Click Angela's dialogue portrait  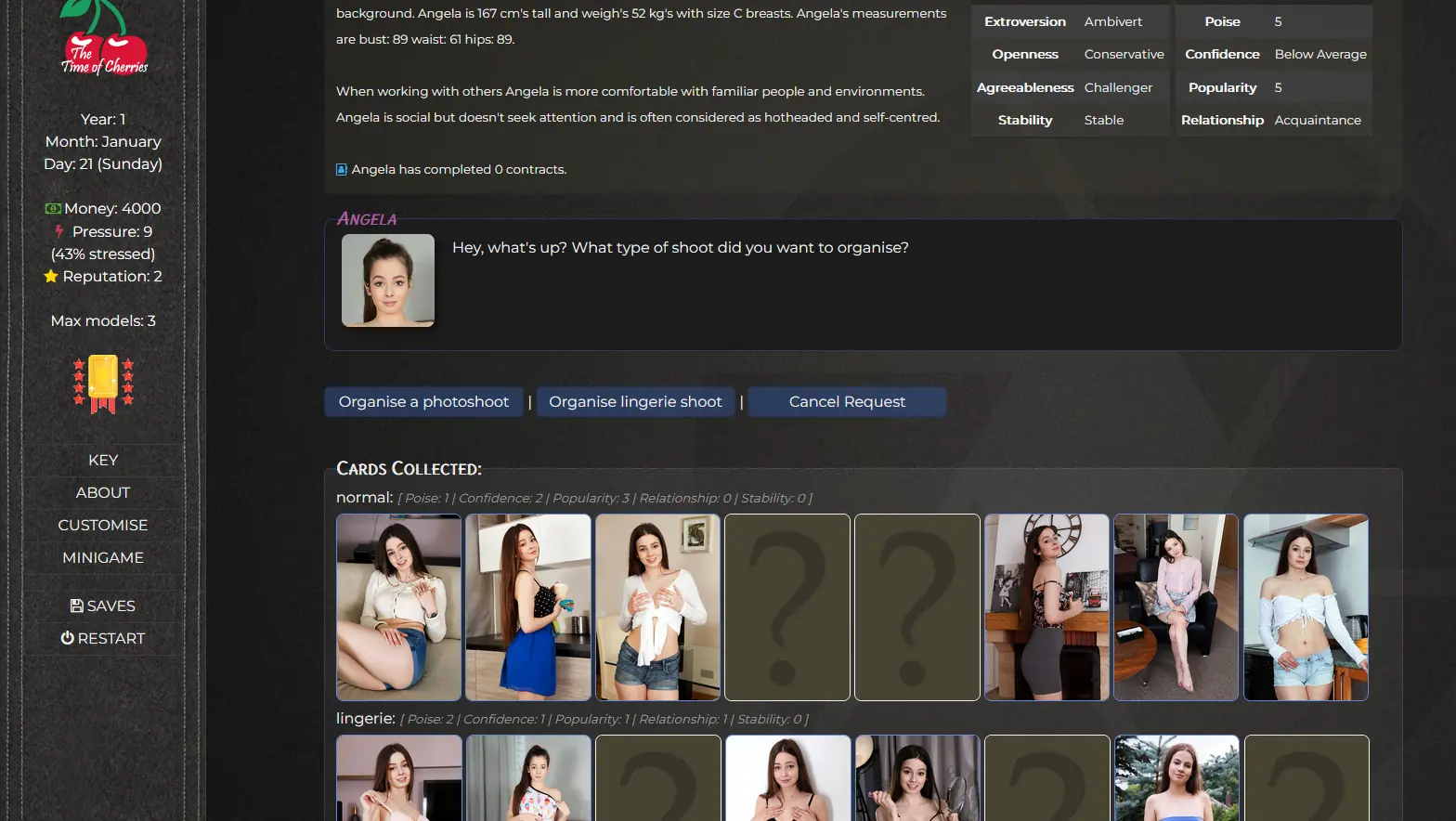[x=388, y=280]
